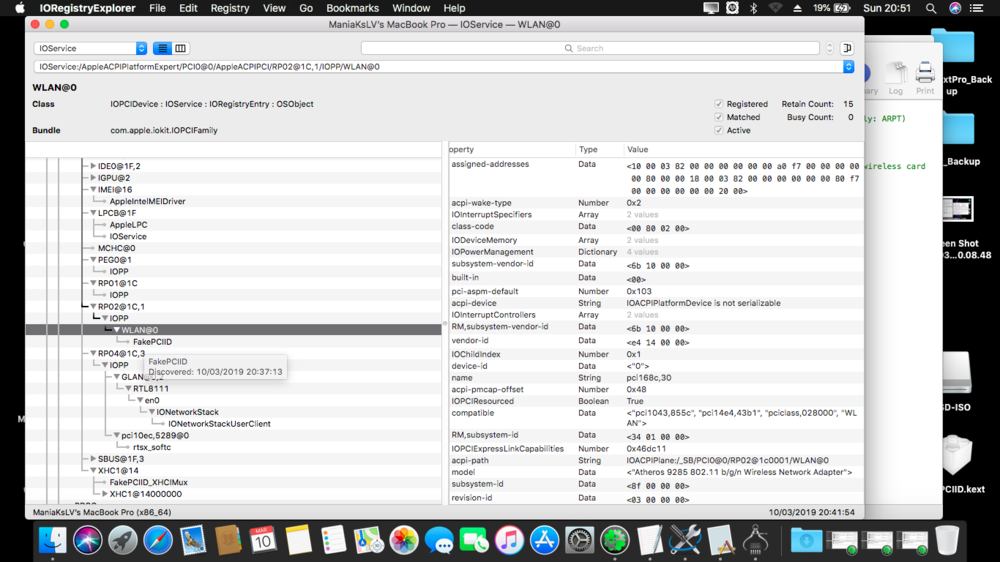Select the rtsx_softc tree item

click(x=152, y=447)
